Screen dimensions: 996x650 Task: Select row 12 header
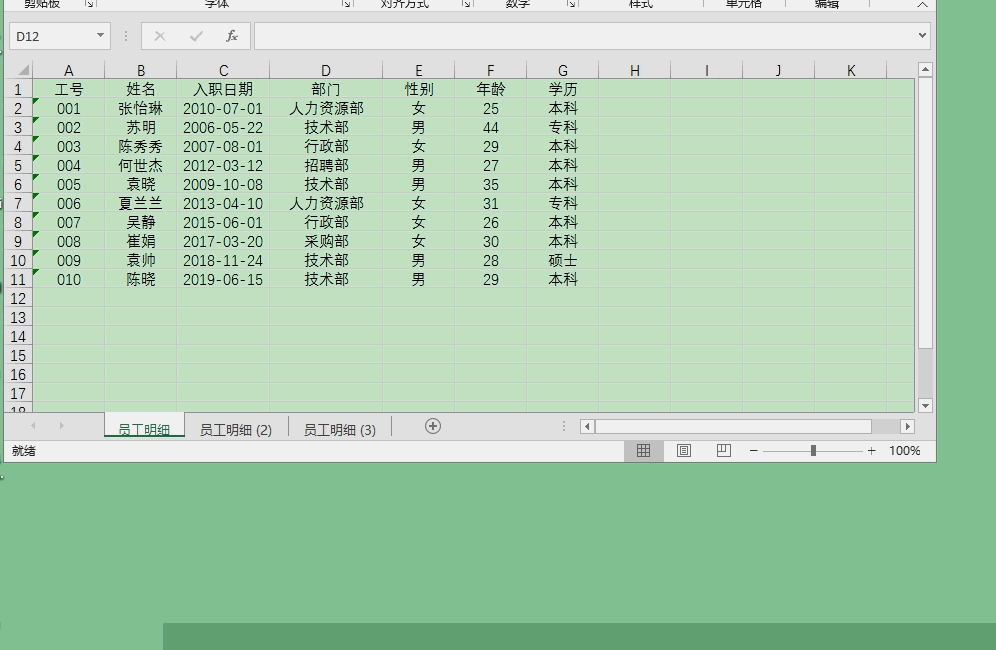click(18, 299)
